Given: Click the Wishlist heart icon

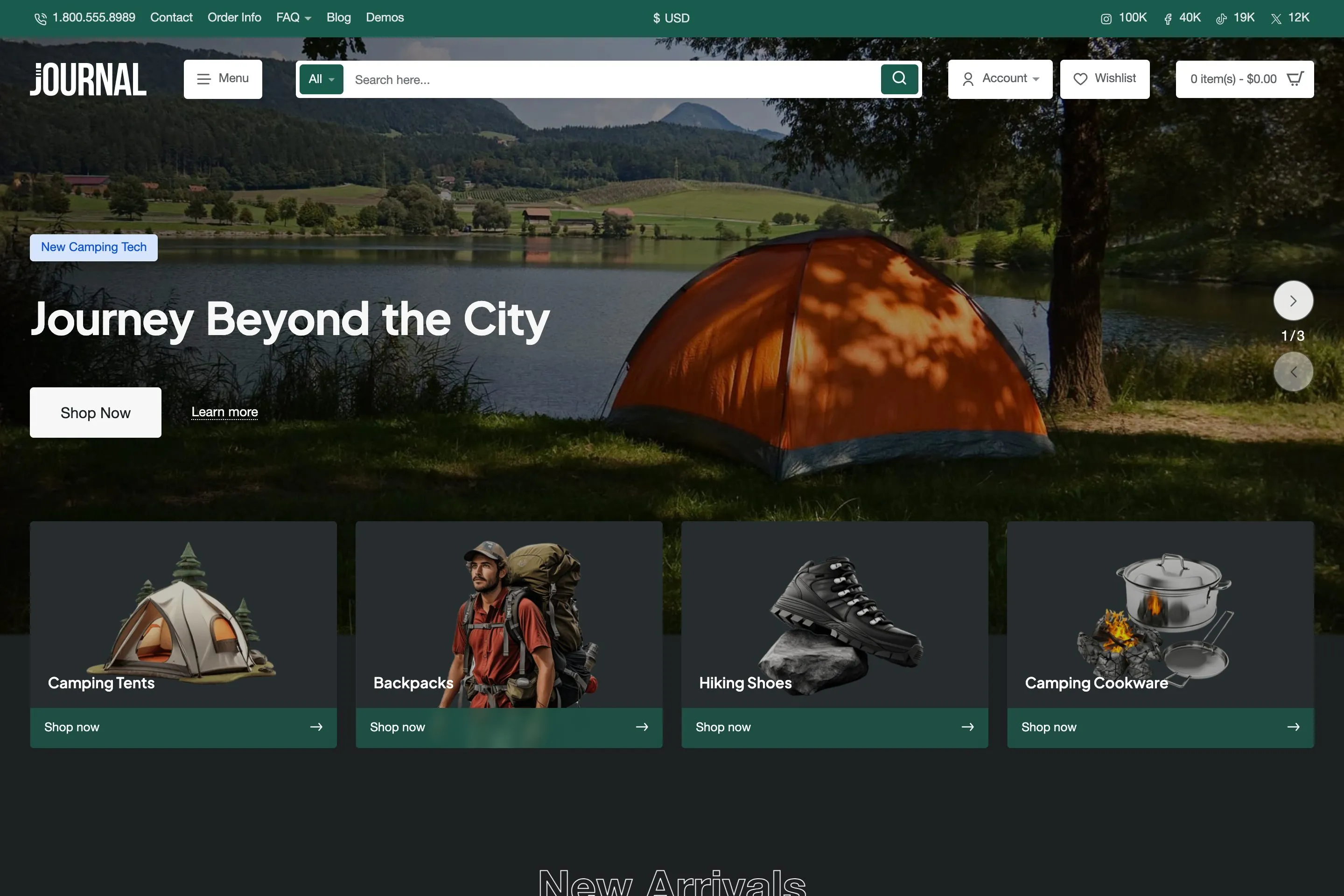Looking at the screenshot, I should pos(1080,79).
